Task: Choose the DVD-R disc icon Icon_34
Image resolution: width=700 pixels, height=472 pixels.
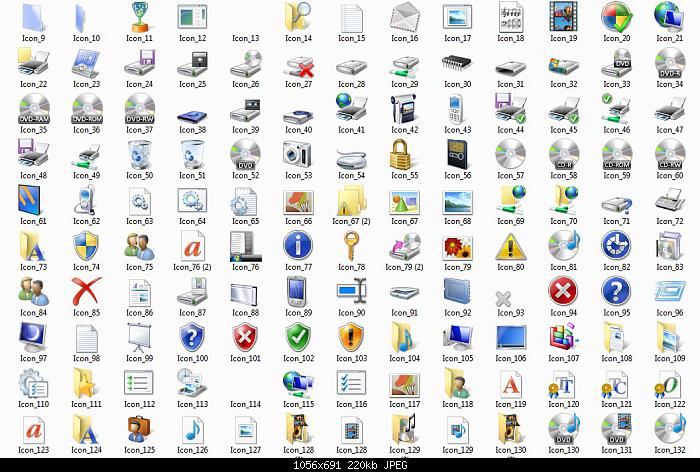Action: (670, 63)
